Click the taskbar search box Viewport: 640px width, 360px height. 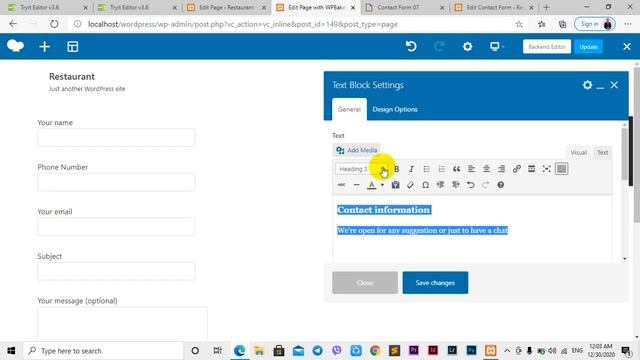pyautogui.click(x=102, y=351)
